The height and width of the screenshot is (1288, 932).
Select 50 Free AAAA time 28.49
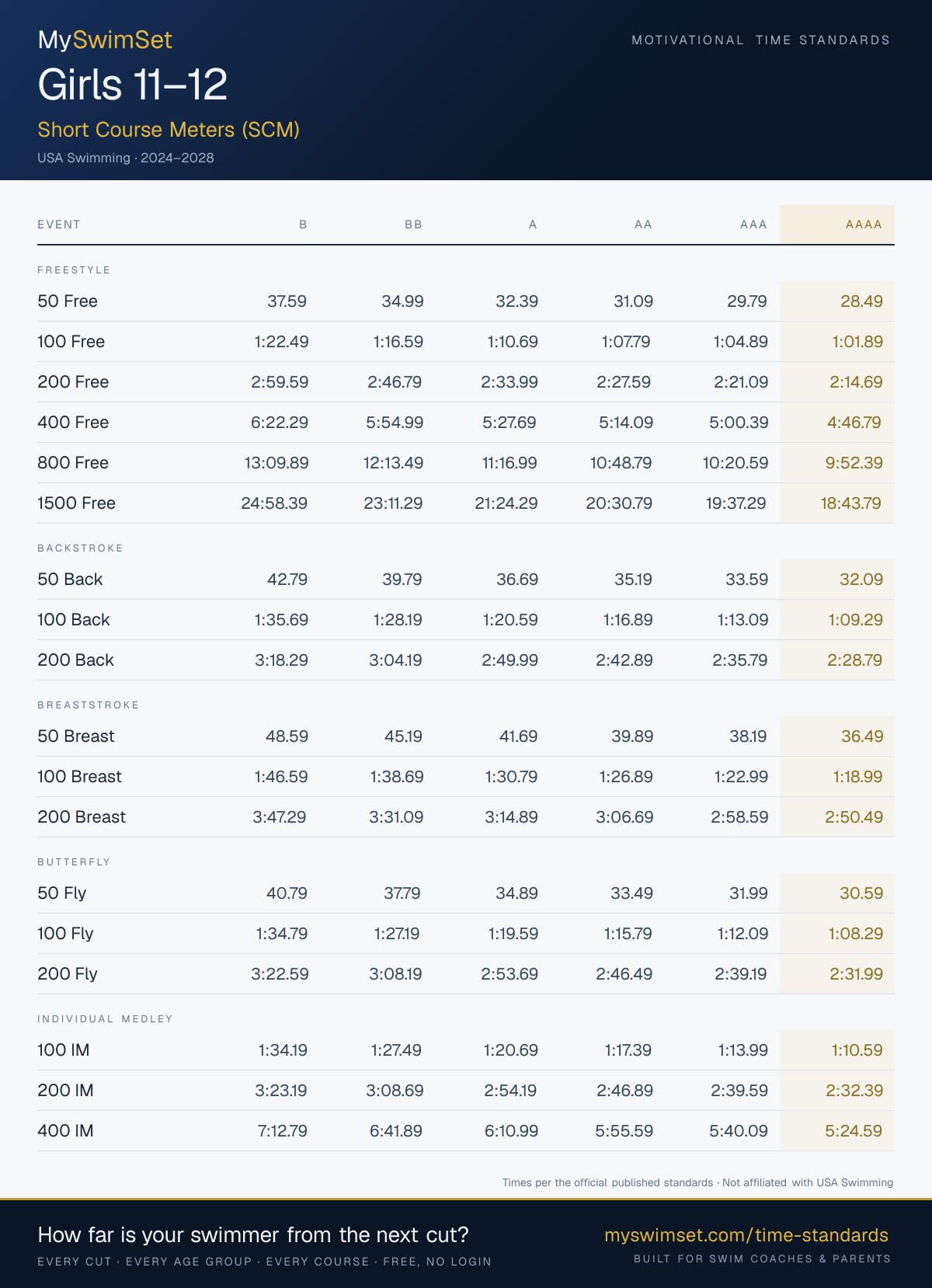pyautogui.click(x=861, y=301)
